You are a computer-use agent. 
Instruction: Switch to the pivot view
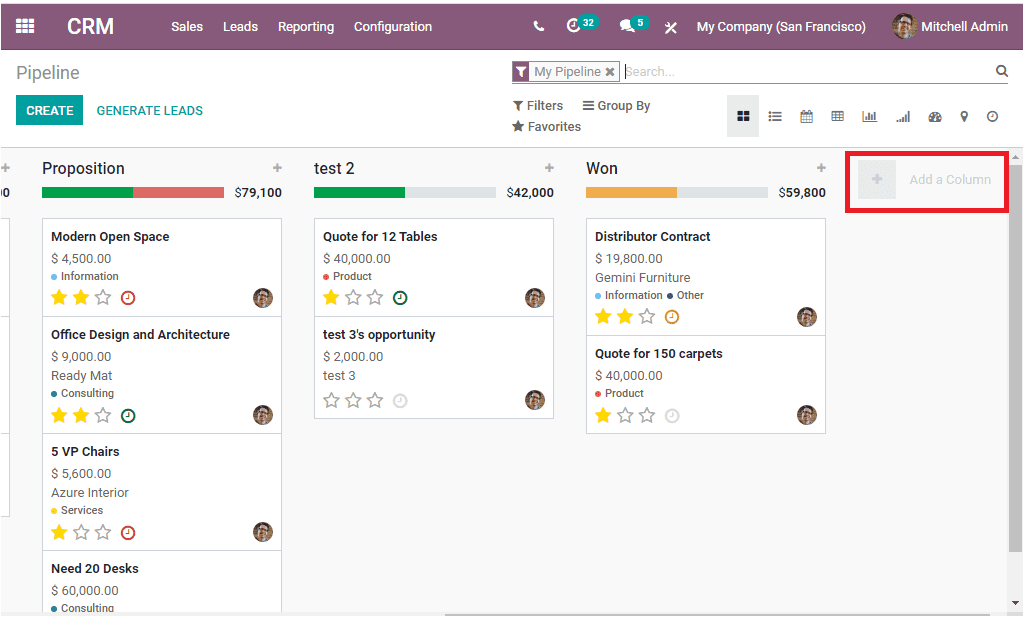tap(838, 116)
